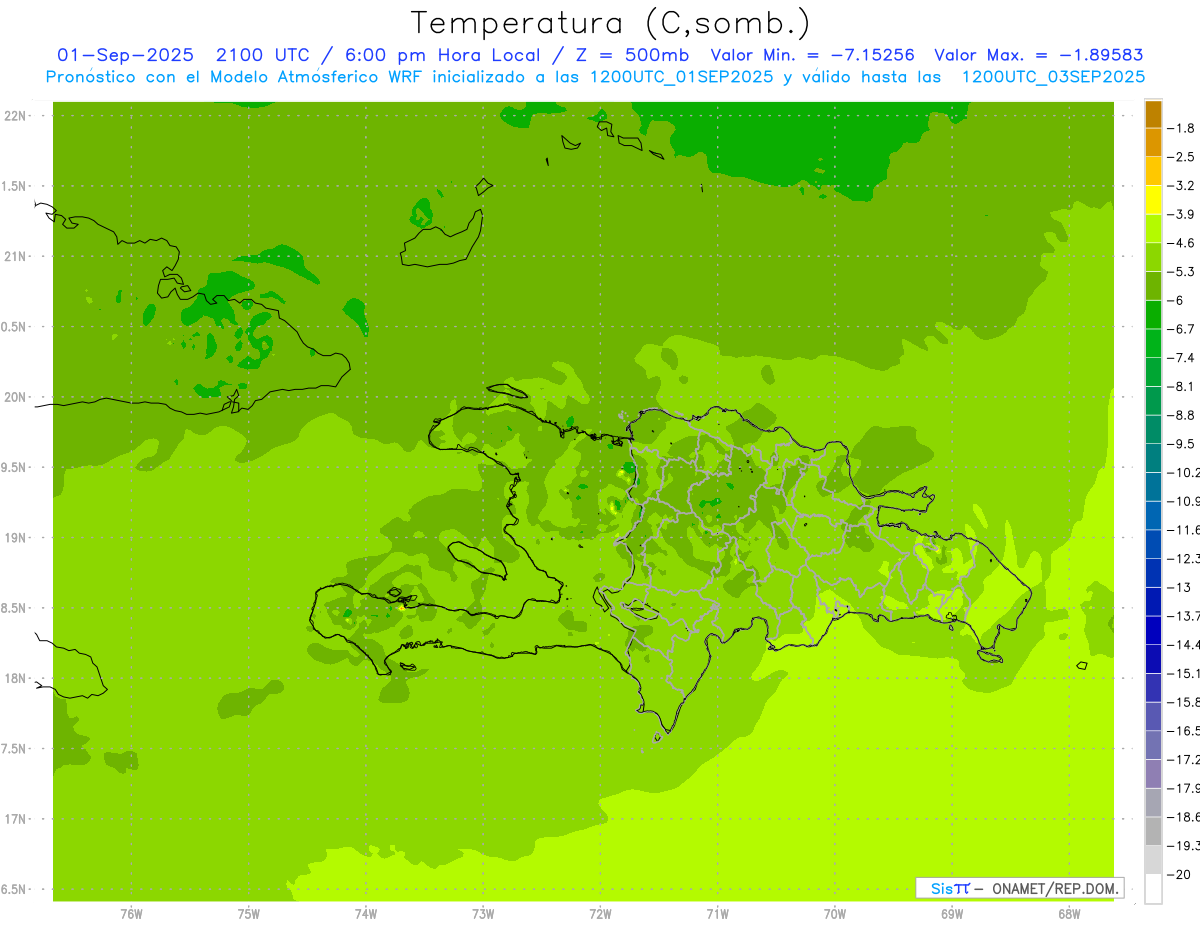Click the colorbar label -13
This screenshot has height=927, width=1200.
pyautogui.click(x=1181, y=587)
